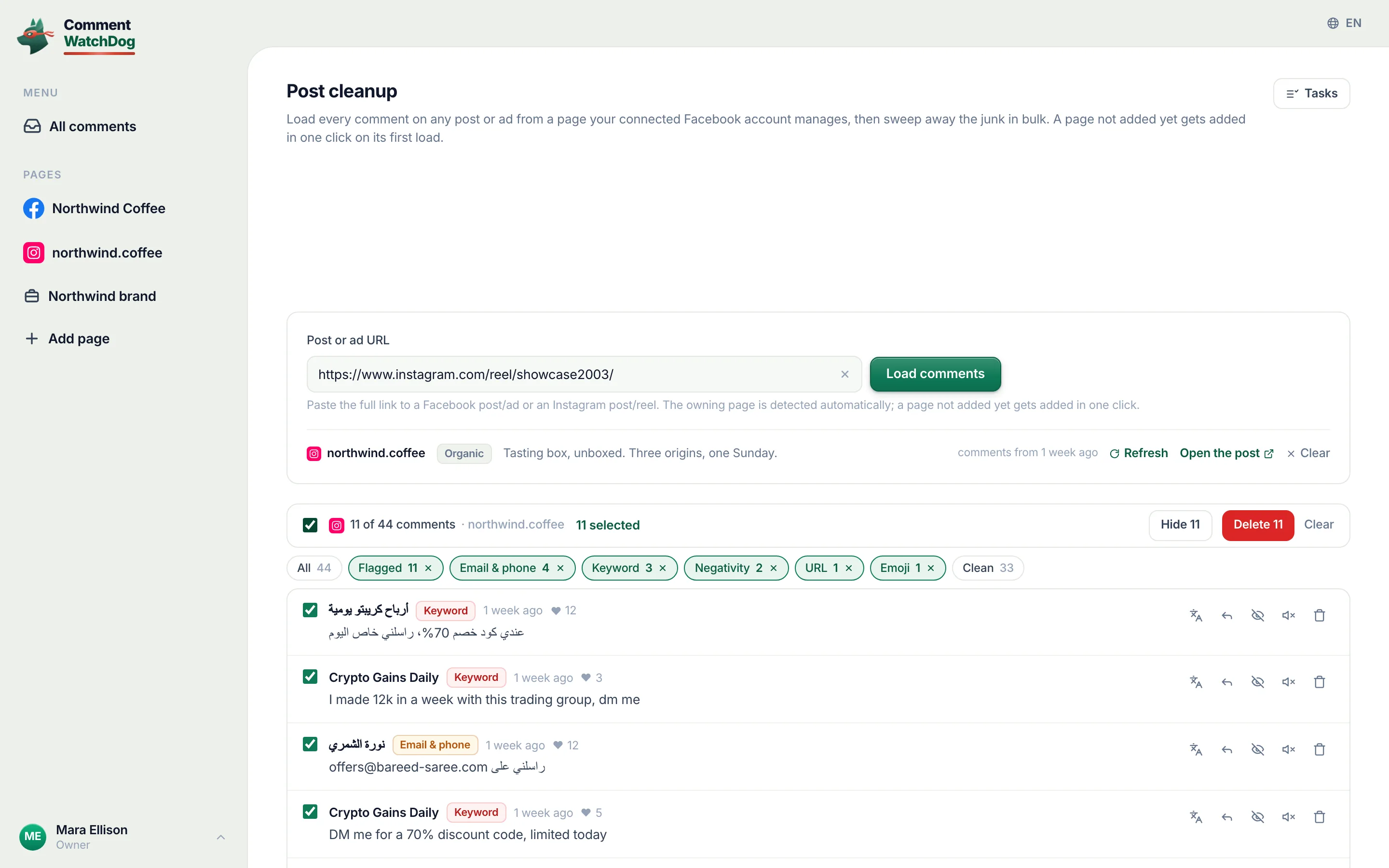
Task: Refresh the loaded comments
Action: click(1139, 453)
